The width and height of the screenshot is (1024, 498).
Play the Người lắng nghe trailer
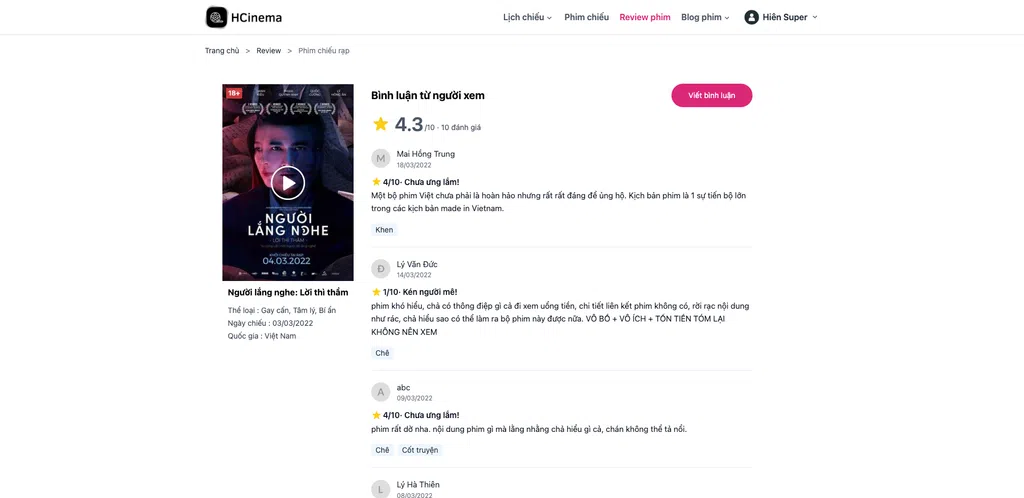click(287, 183)
